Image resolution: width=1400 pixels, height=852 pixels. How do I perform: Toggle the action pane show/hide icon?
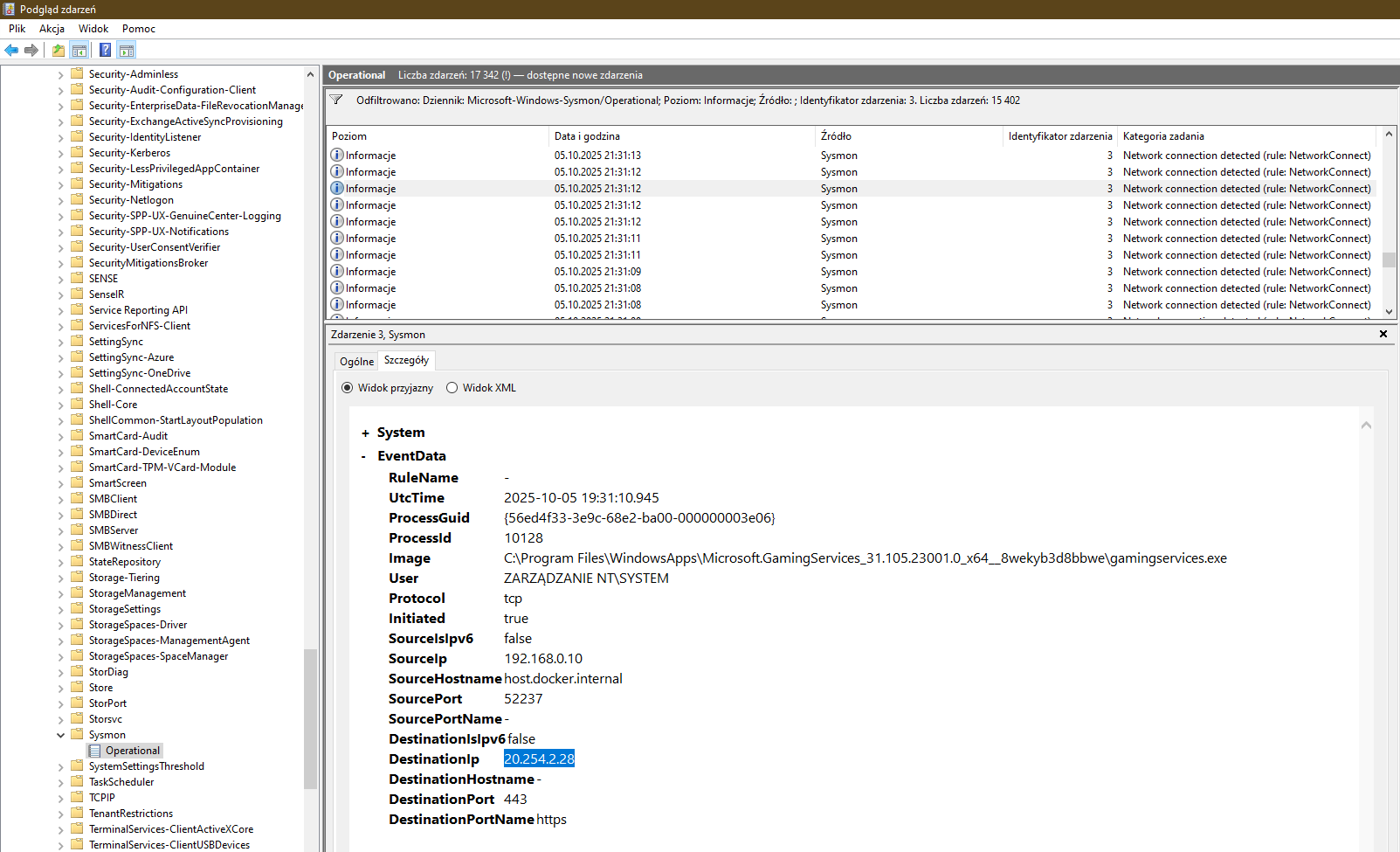pyautogui.click(x=127, y=50)
